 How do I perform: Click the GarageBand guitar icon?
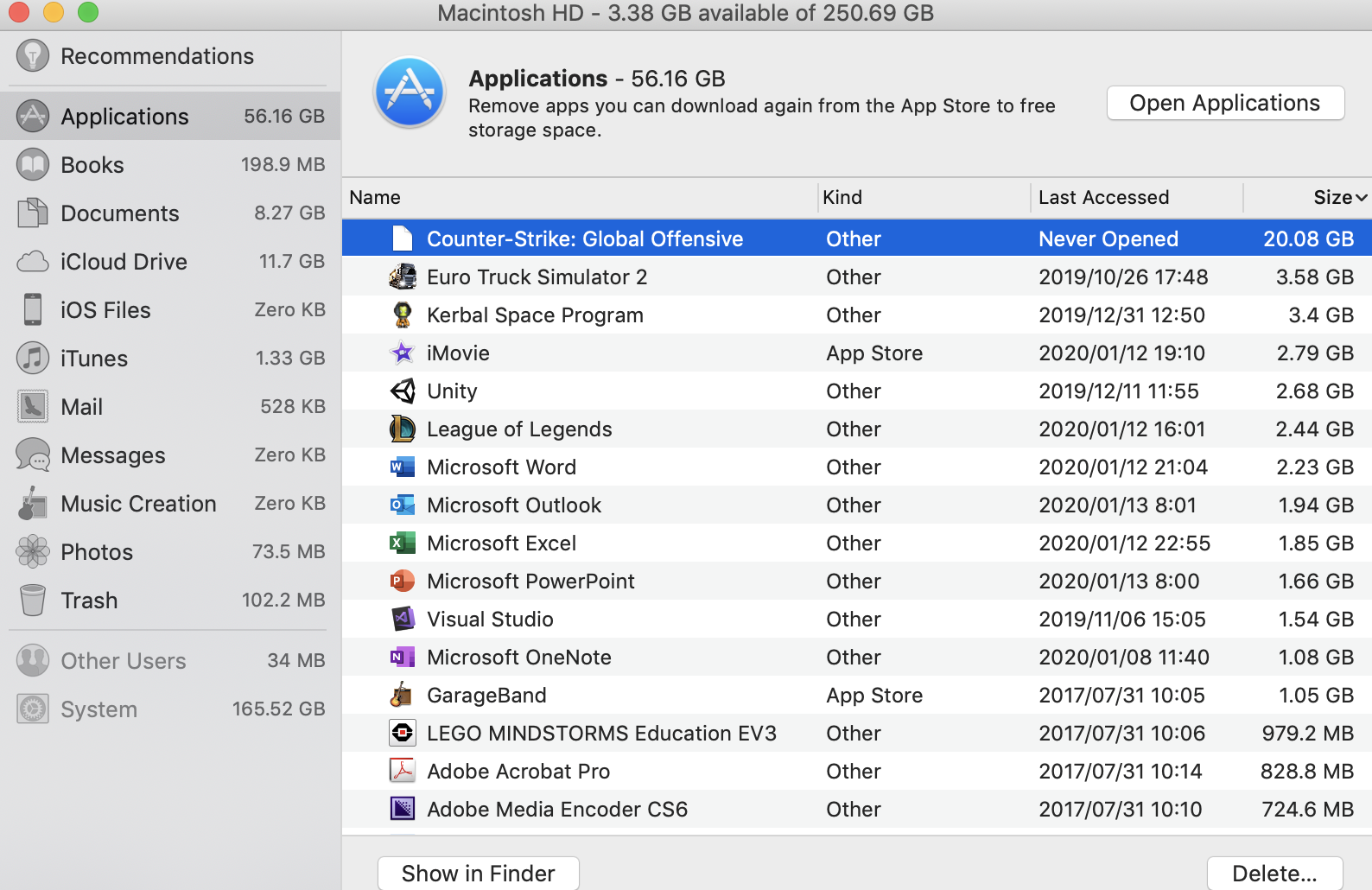click(403, 695)
